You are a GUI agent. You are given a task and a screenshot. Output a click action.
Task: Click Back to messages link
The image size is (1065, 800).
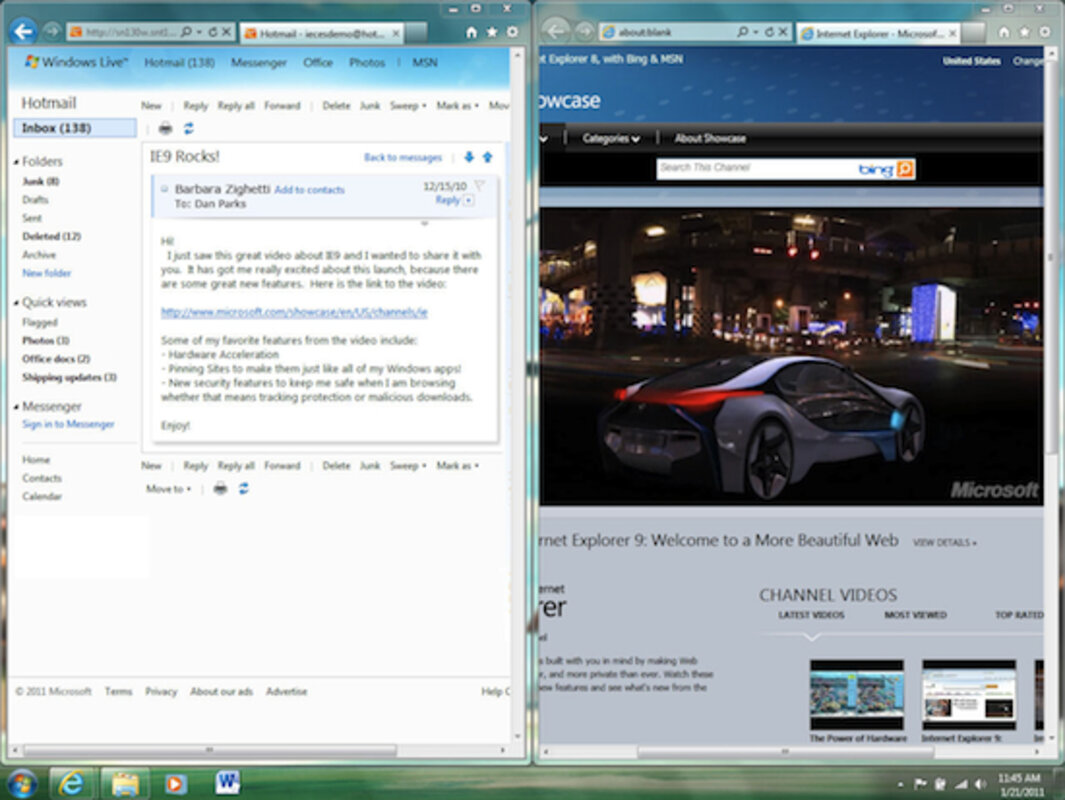pos(403,158)
